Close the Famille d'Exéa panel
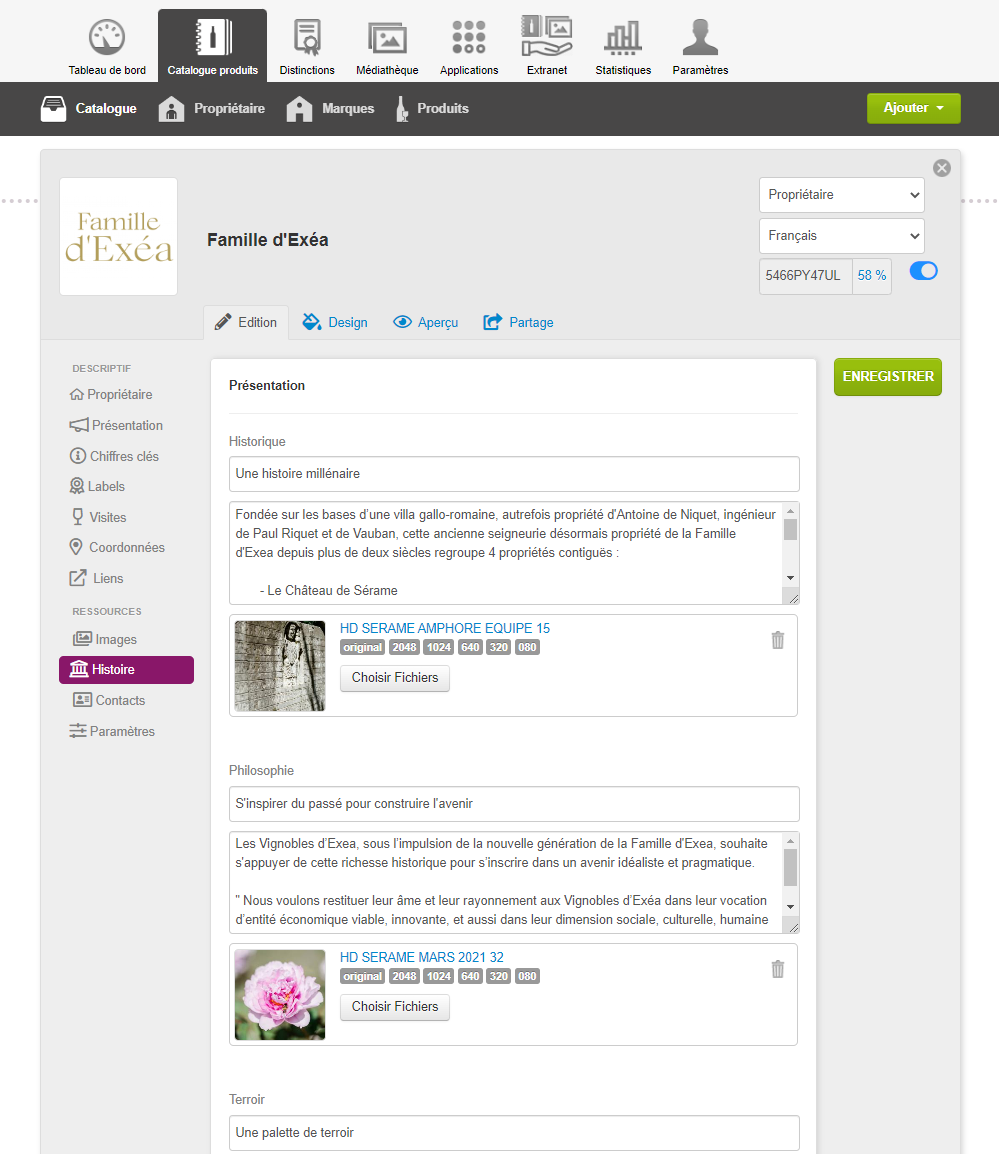The width and height of the screenshot is (999, 1154). pos(942,168)
